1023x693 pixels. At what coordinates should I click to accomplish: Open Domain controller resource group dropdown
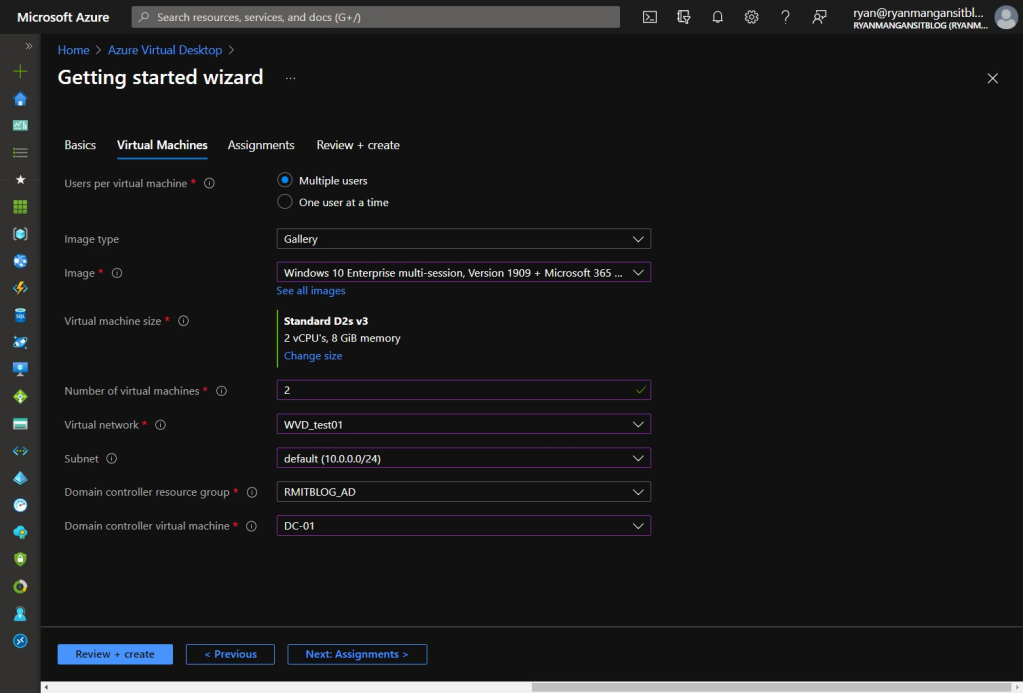(463, 492)
